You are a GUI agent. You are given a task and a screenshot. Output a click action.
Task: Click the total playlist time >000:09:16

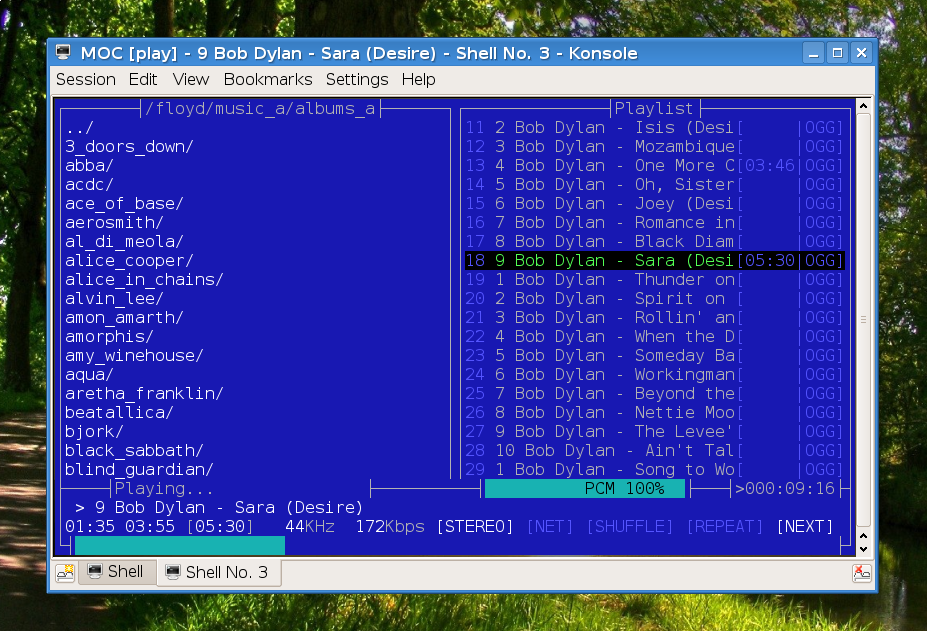tap(785, 488)
